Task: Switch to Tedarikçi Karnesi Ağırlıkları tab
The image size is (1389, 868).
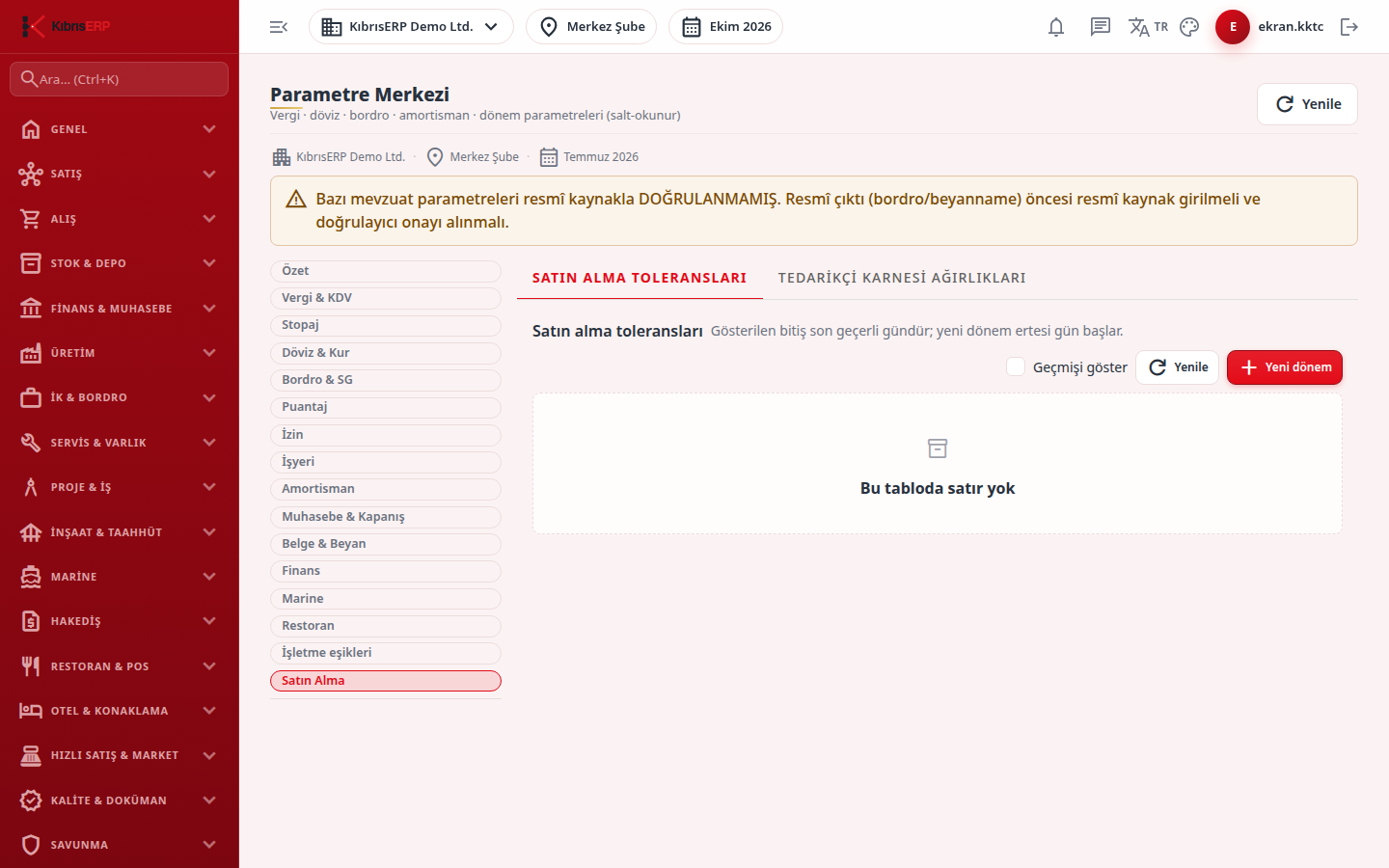Action: [902, 278]
